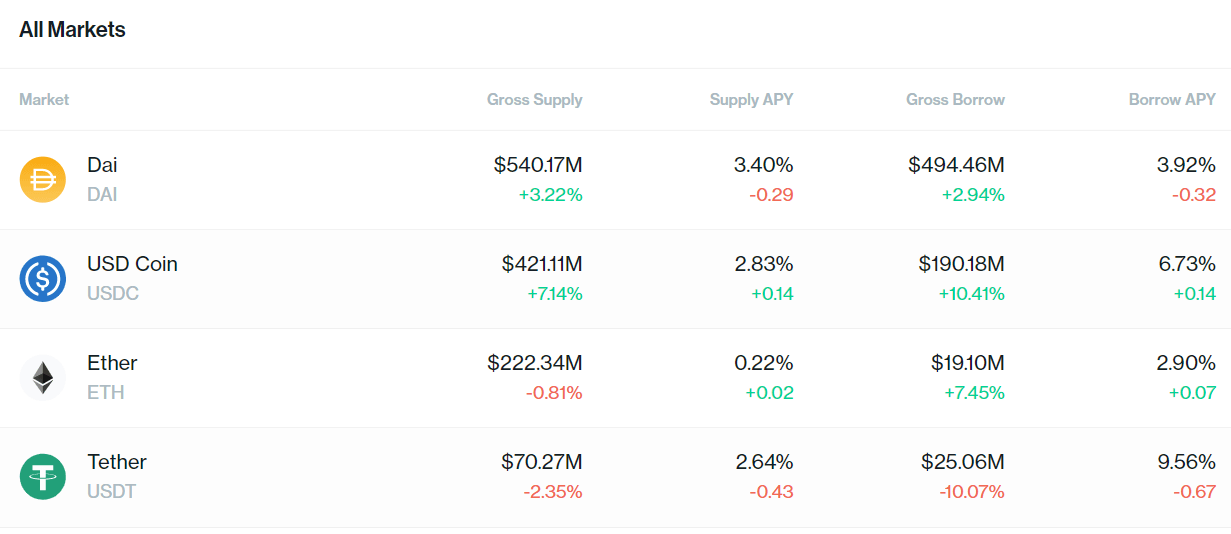Screen dimensions: 1231x534
Task: Sort by Gross Supply column header
Action: point(534,99)
